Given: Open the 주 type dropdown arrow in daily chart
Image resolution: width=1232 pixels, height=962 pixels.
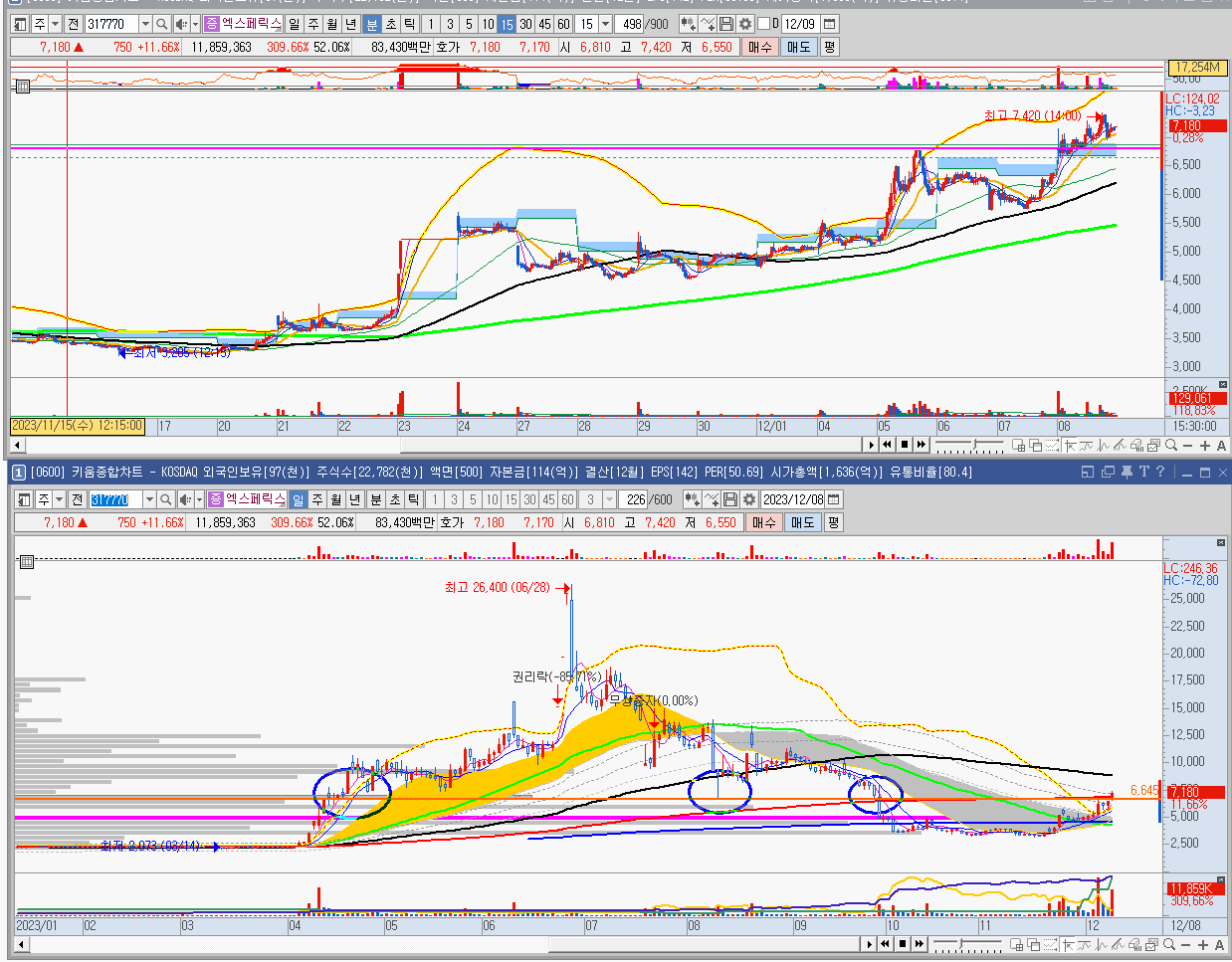Looking at the screenshot, I should coord(59,498).
